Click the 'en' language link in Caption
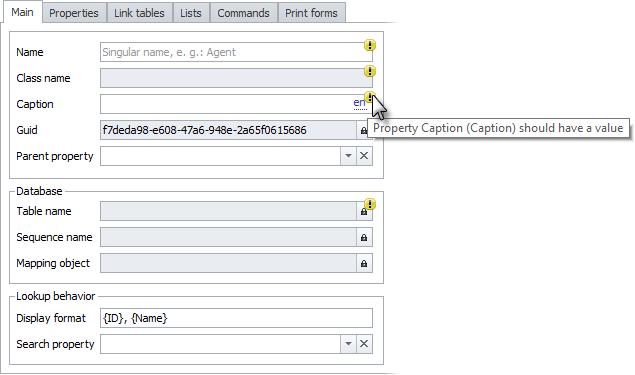635x375 pixels. point(359,103)
